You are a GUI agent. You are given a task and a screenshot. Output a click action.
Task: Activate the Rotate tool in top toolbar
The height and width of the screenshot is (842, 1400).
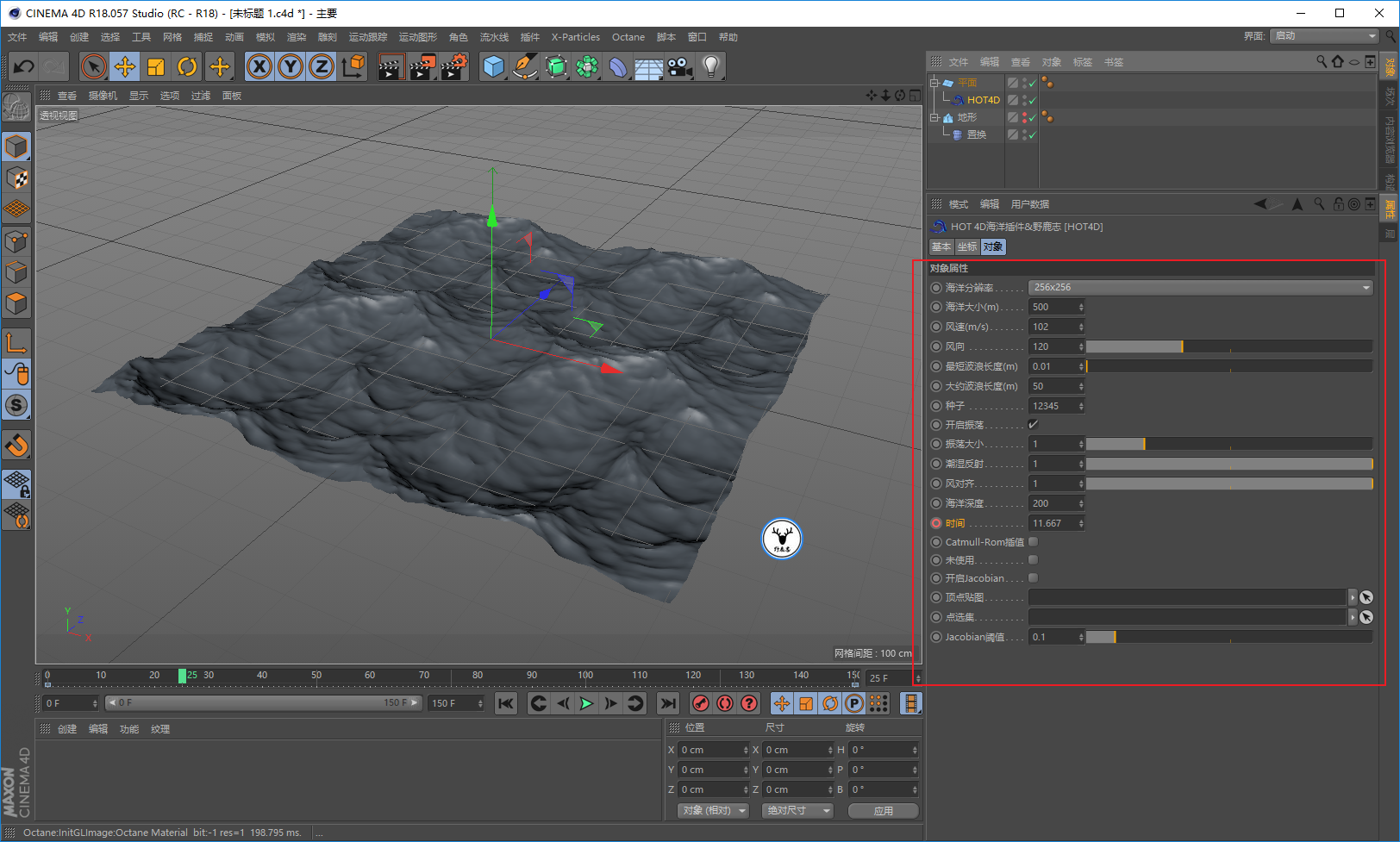(x=187, y=66)
